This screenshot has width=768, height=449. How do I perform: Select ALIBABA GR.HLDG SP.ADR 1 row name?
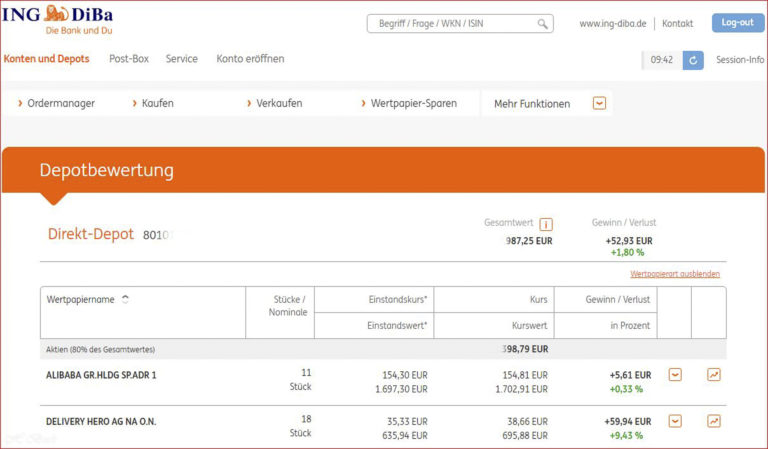101,376
